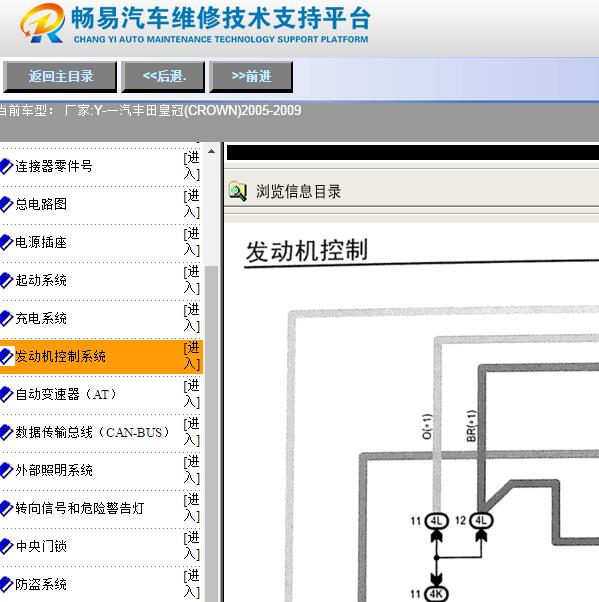The width and height of the screenshot is (599, 602).
Task: Open 电源插座 via its [进入] link
Action: click(192, 242)
